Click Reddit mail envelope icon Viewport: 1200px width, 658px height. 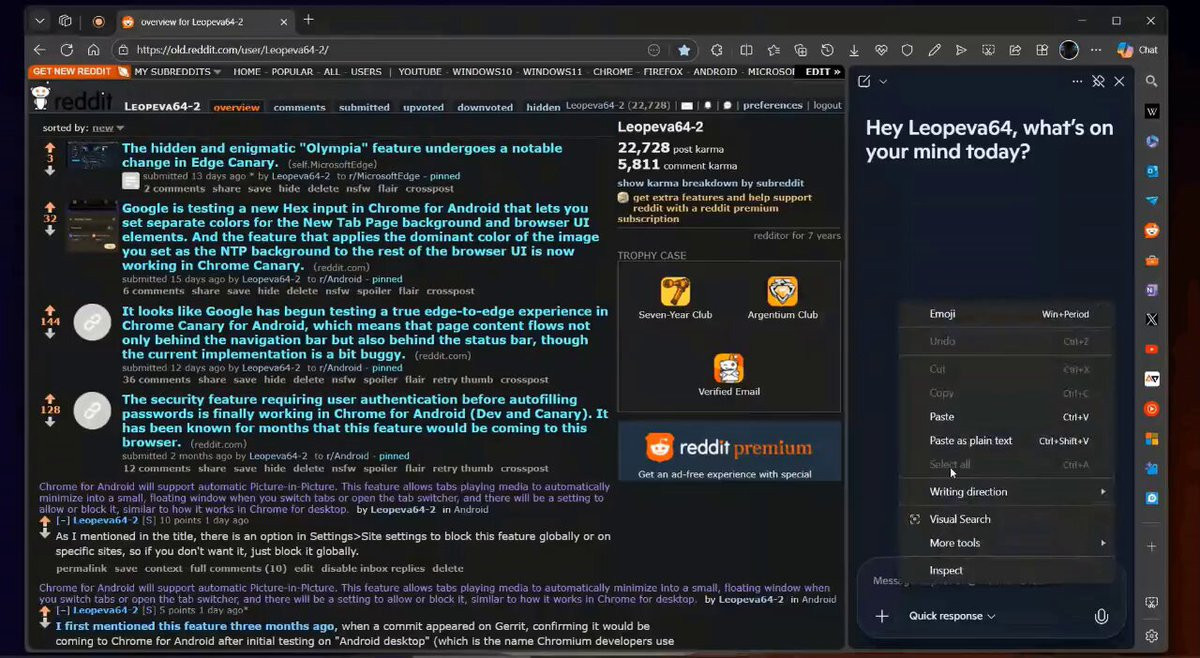click(686, 105)
